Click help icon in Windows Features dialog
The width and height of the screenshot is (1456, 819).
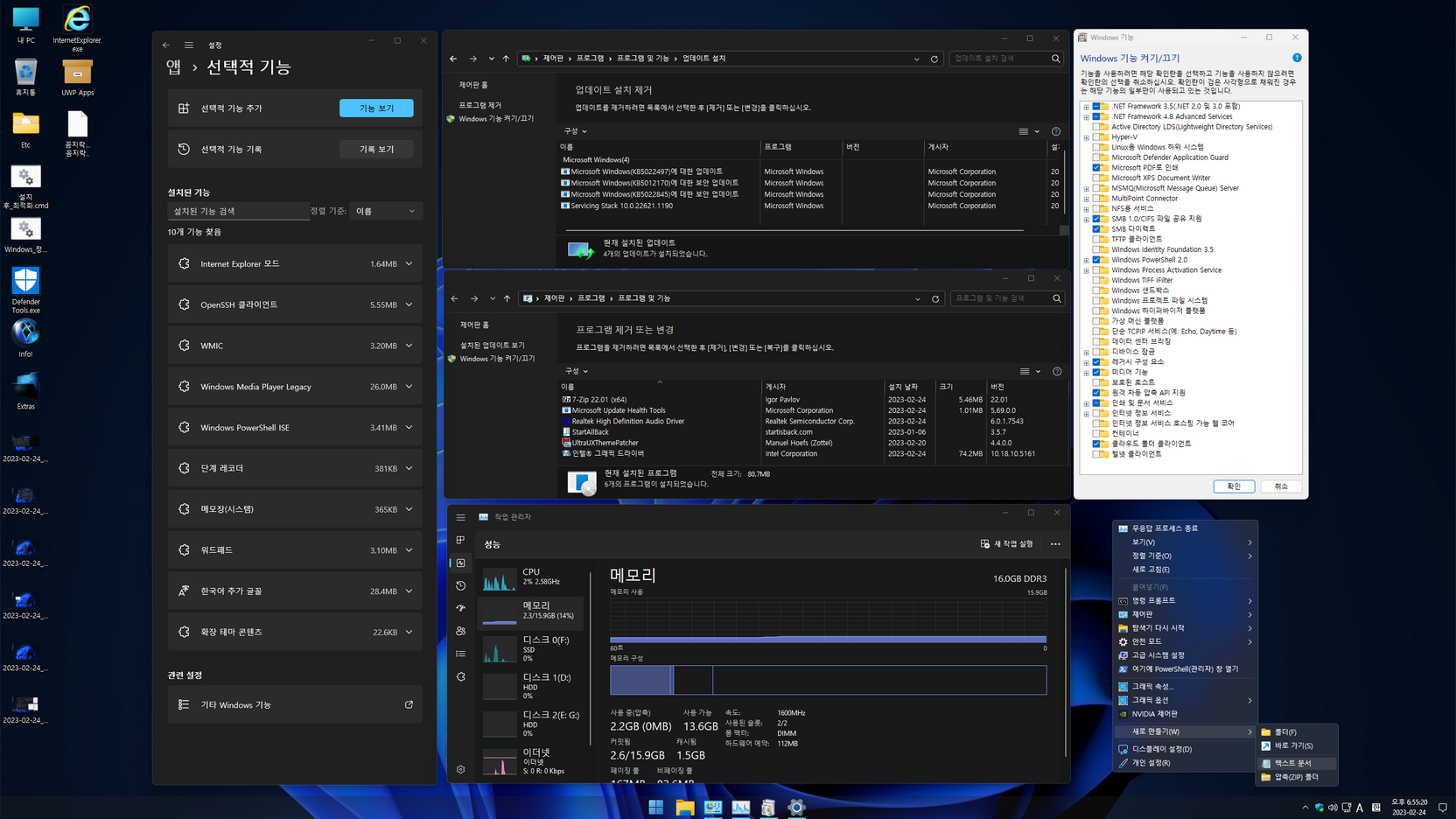[x=1297, y=58]
